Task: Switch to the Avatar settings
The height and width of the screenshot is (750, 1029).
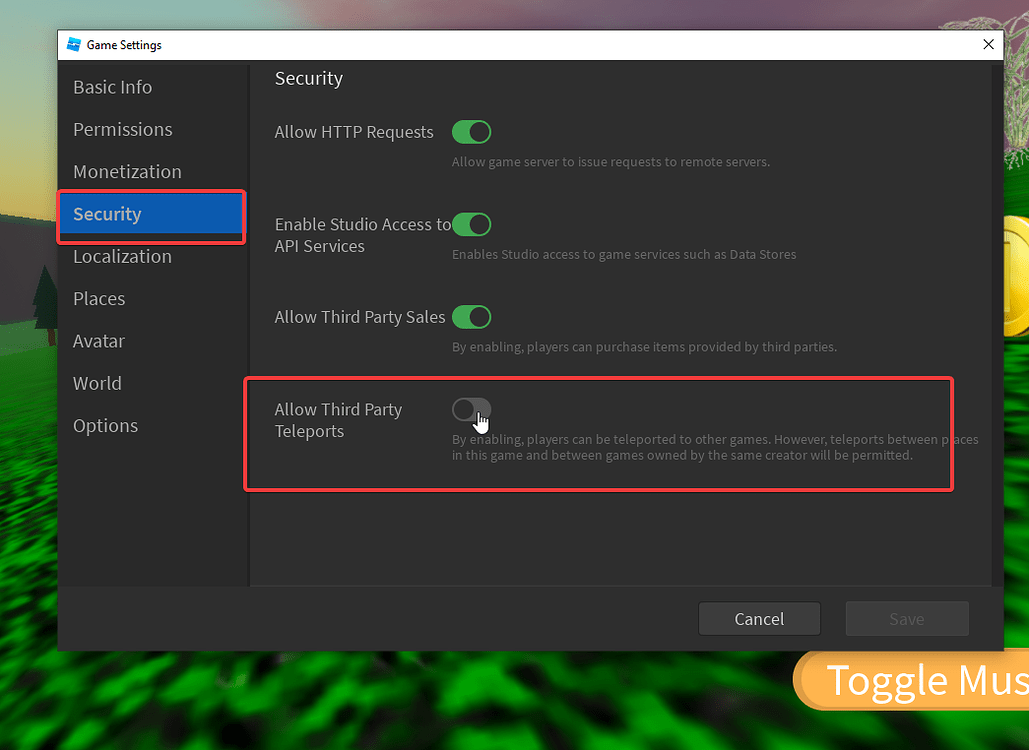Action: [x=98, y=341]
